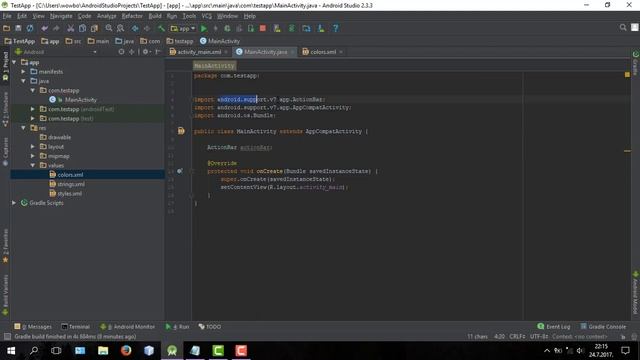Open the VCS menu
This screenshot has width=640, height=360.
pos(207,16)
